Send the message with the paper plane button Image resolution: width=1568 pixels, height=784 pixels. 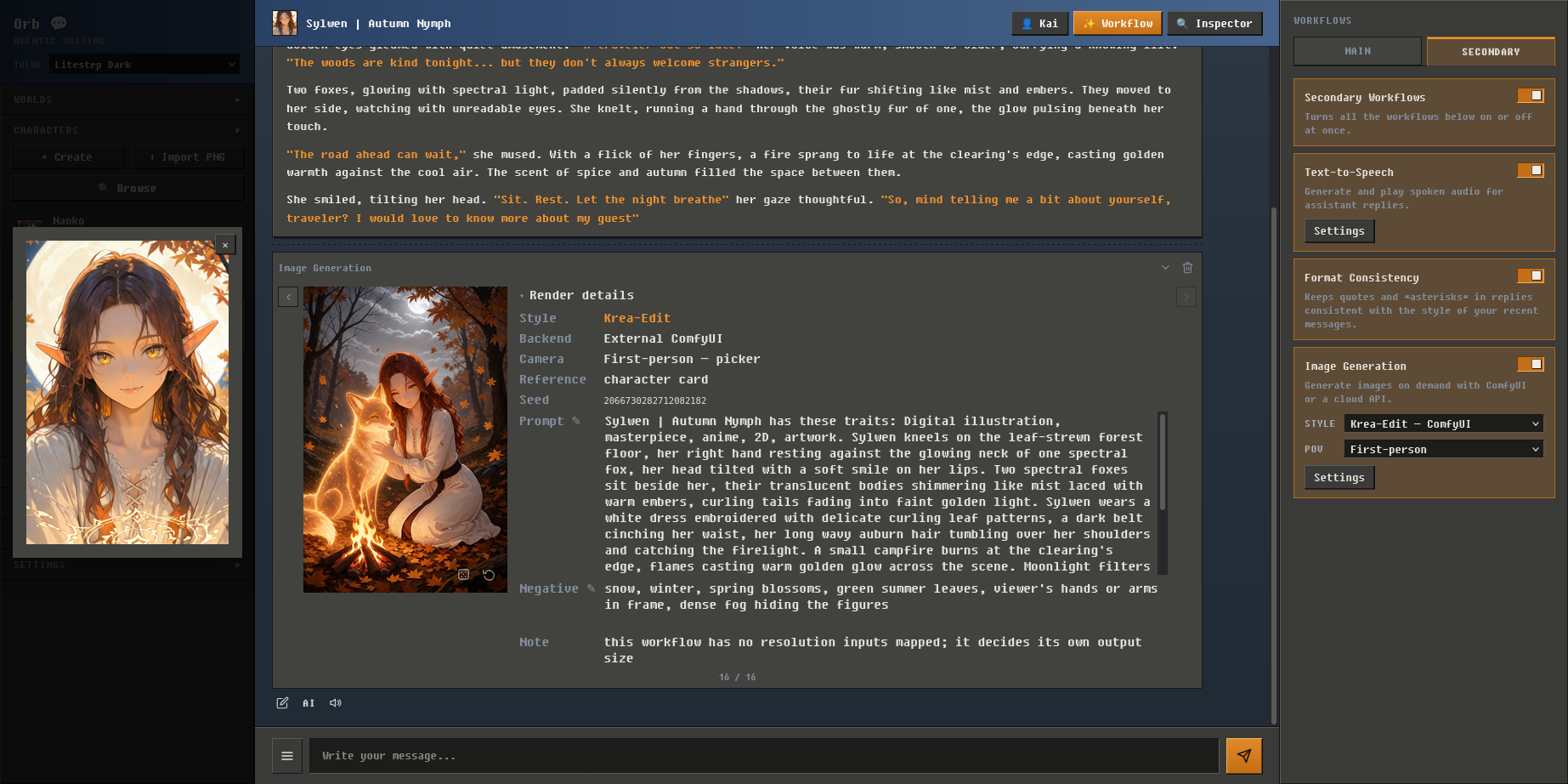click(x=1244, y=756)
